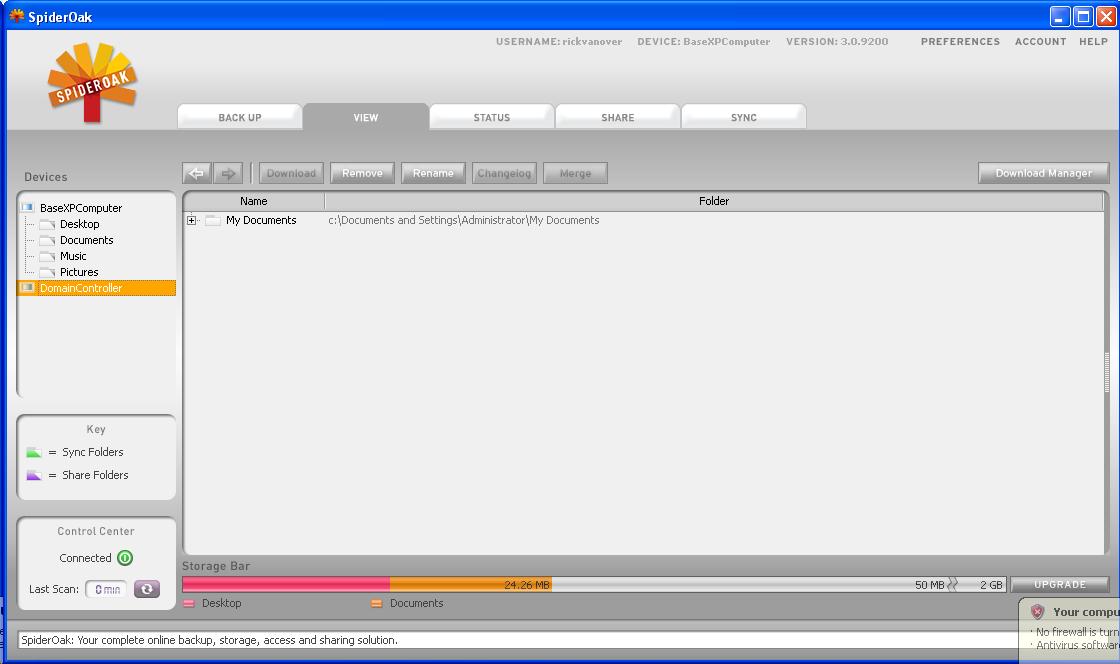Click the Changelog button

(504, 173)
